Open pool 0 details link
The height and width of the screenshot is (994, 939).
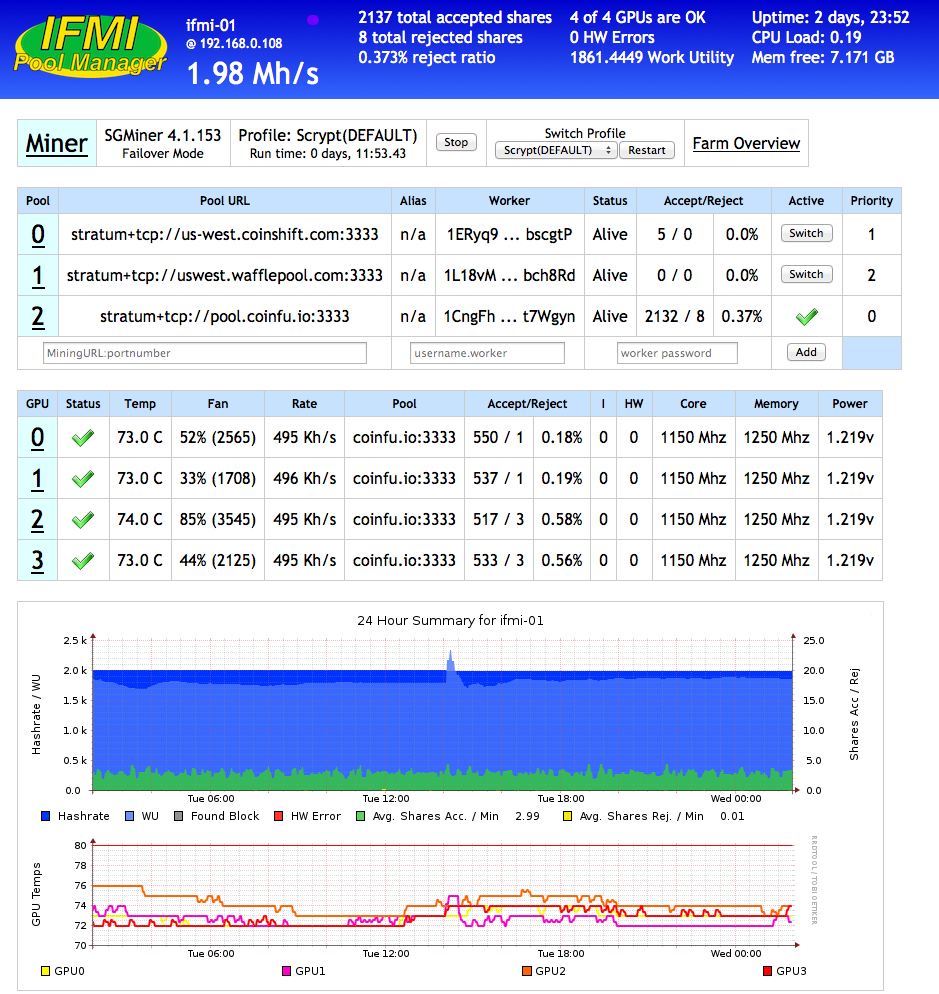38,235
